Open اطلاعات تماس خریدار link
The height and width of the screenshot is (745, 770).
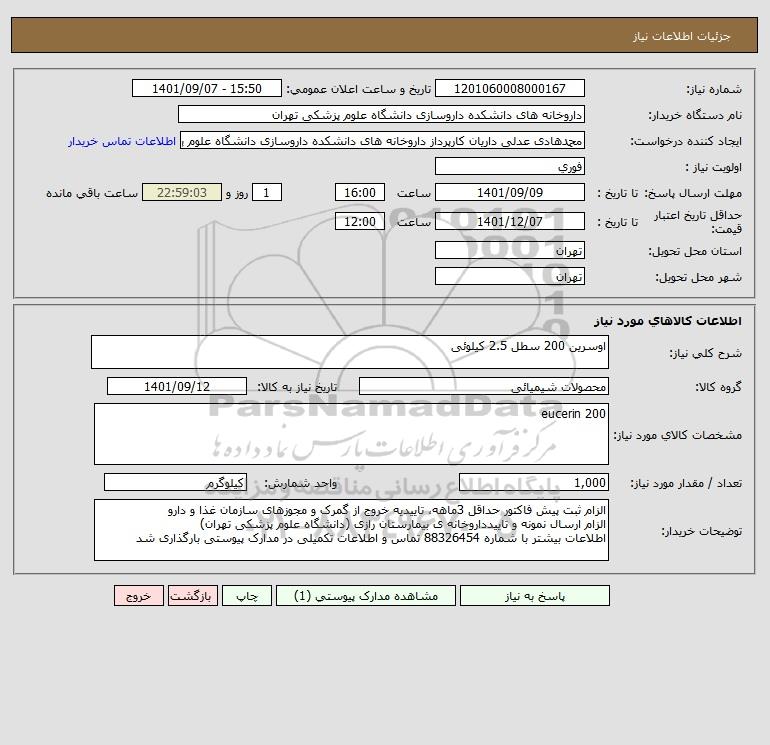122,141
